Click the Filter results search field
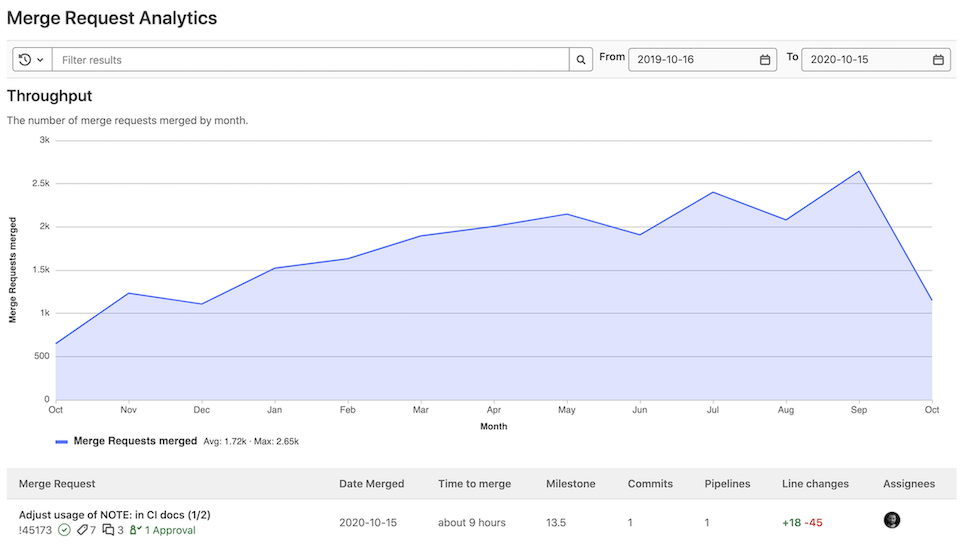Image resolution: width=962 pixels, height=545 pixels. pos(310,60)
